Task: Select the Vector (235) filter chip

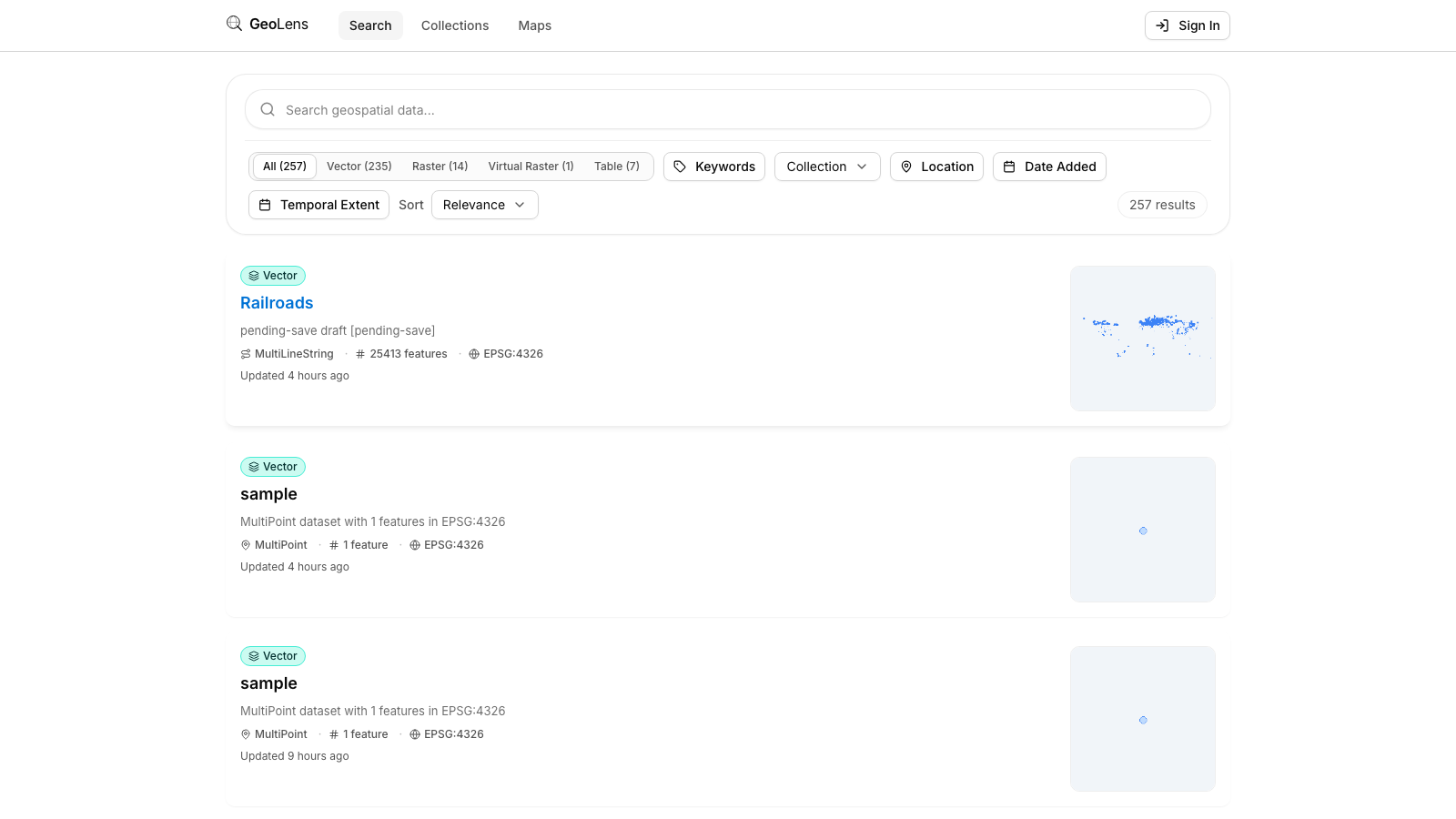Action: [x=359, y=167]
